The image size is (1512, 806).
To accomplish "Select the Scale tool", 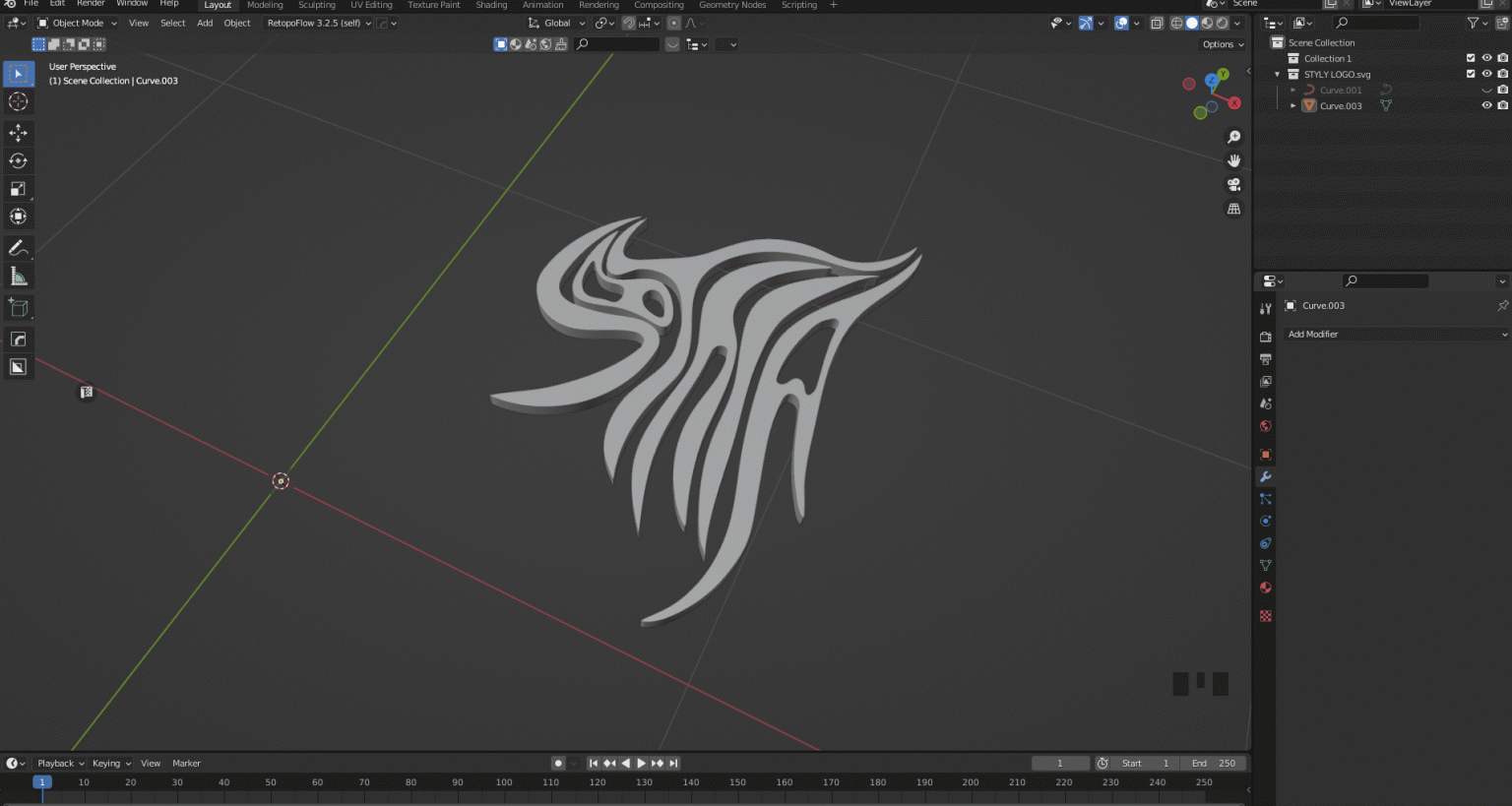I will pos(19,189).
